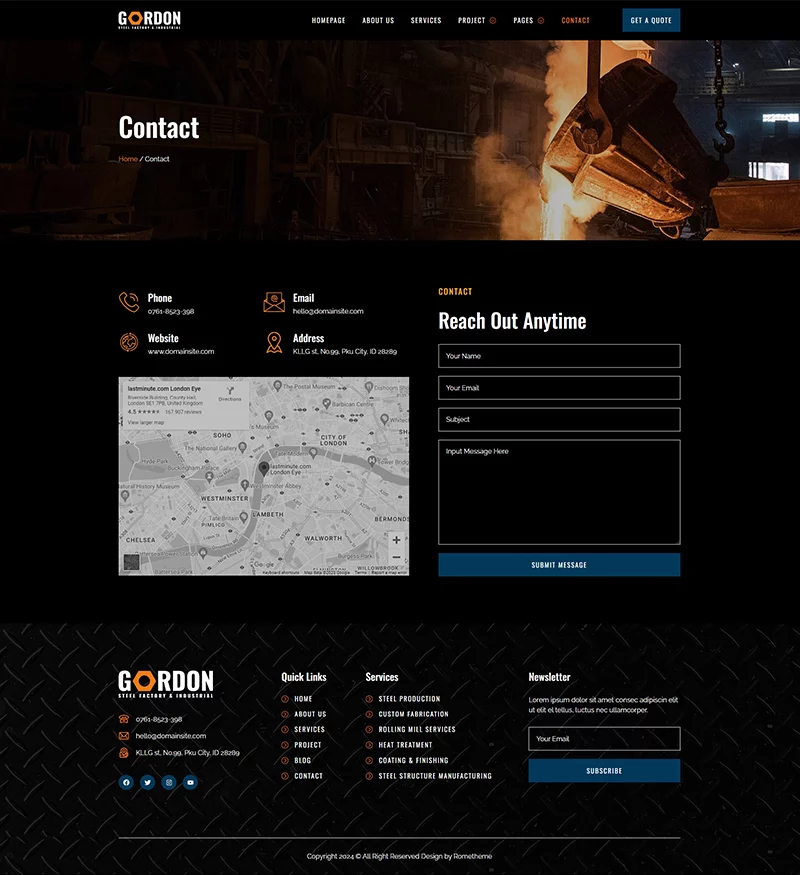Click the map Directions icon

tap(229, 391)
